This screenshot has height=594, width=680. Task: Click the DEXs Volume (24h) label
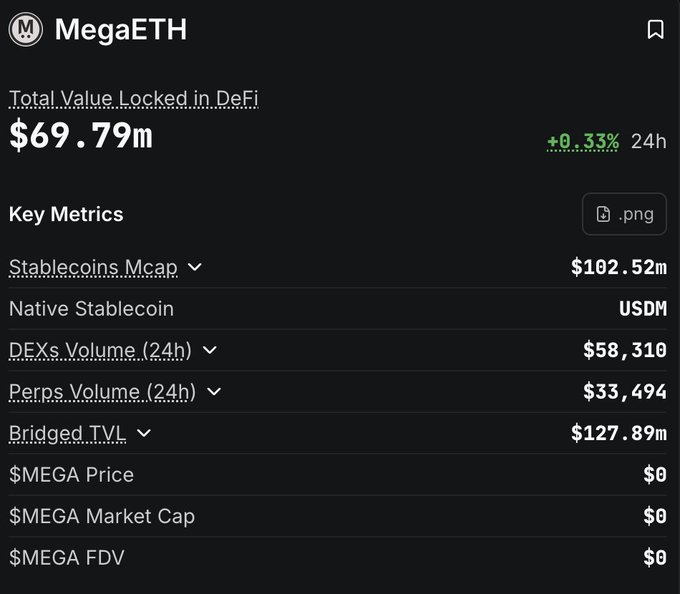100,350
